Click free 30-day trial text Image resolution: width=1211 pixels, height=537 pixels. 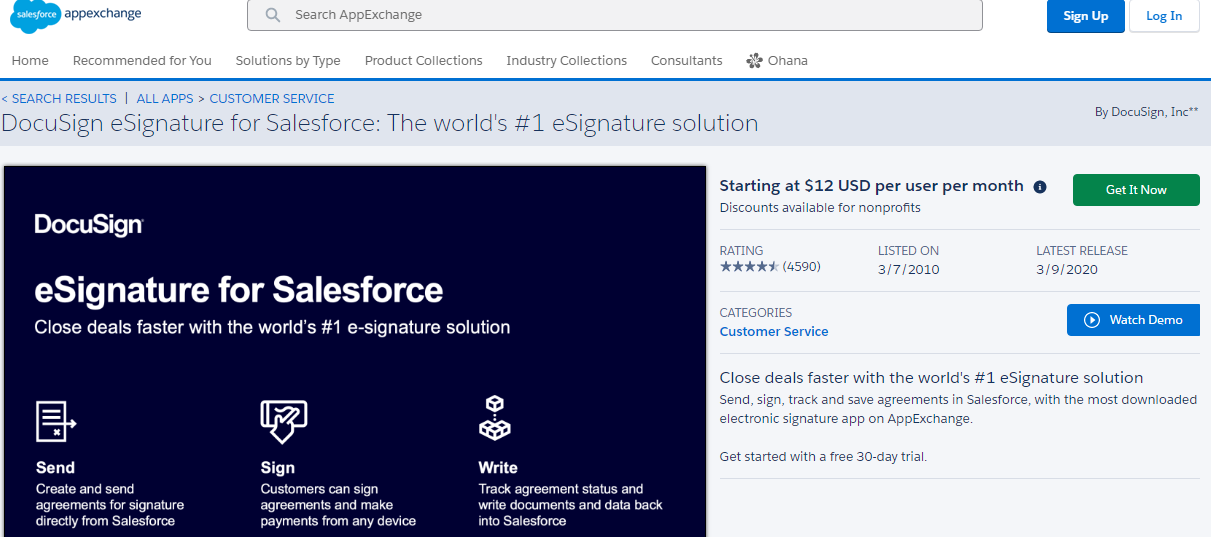(x=875, y=457)
